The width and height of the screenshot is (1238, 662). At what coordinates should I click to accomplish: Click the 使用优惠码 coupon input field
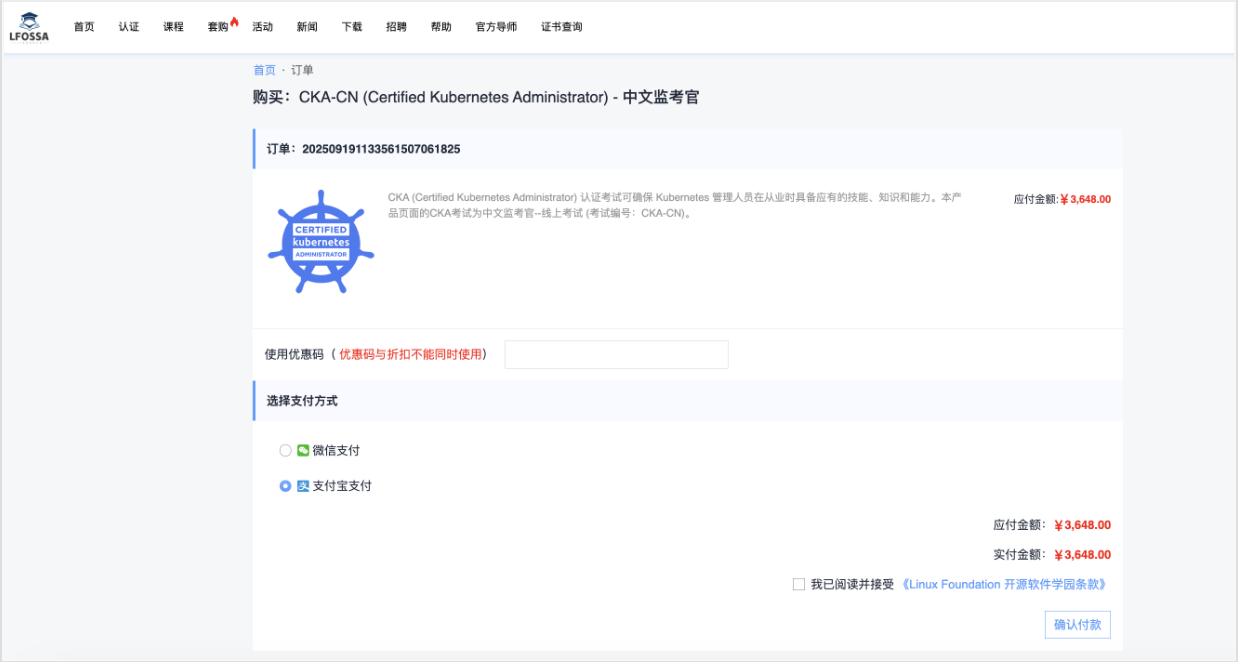[x=616, y=354]
